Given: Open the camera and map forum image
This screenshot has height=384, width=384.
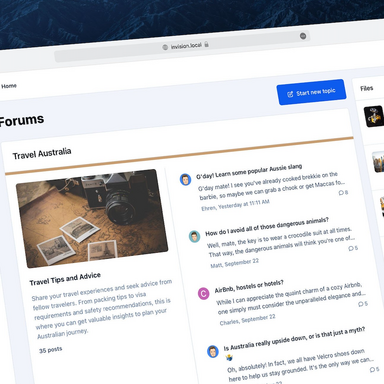Looking at the screenshot, I should [x=92, y=218].
